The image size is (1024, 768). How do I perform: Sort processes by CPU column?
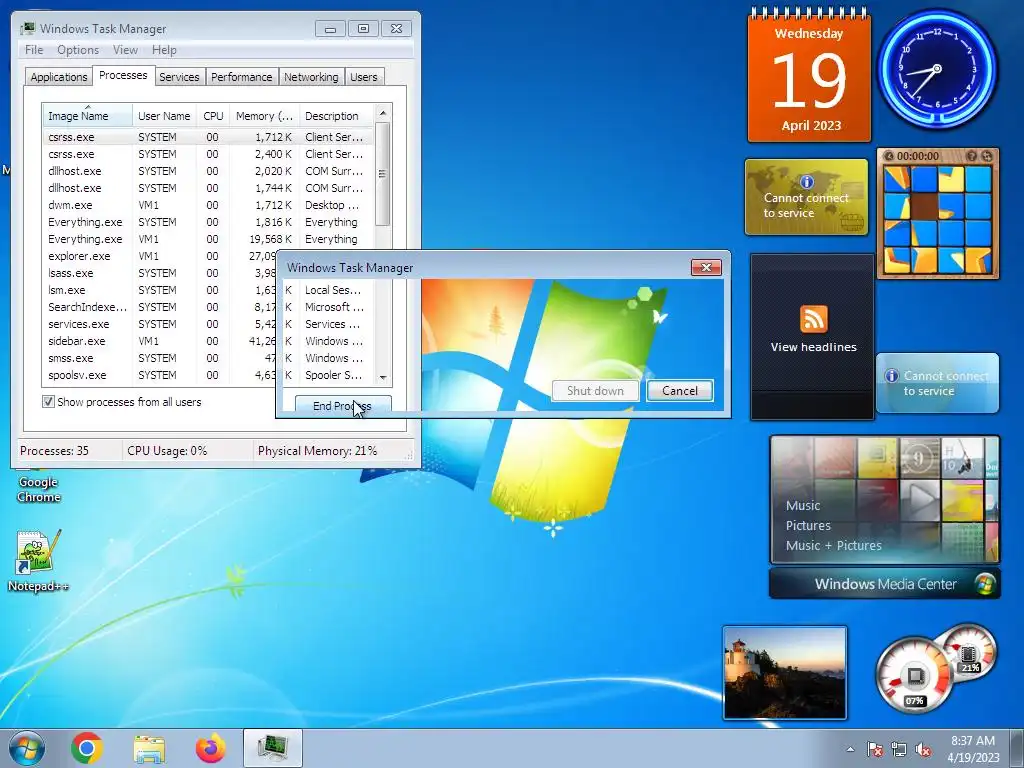coord(213,116)
